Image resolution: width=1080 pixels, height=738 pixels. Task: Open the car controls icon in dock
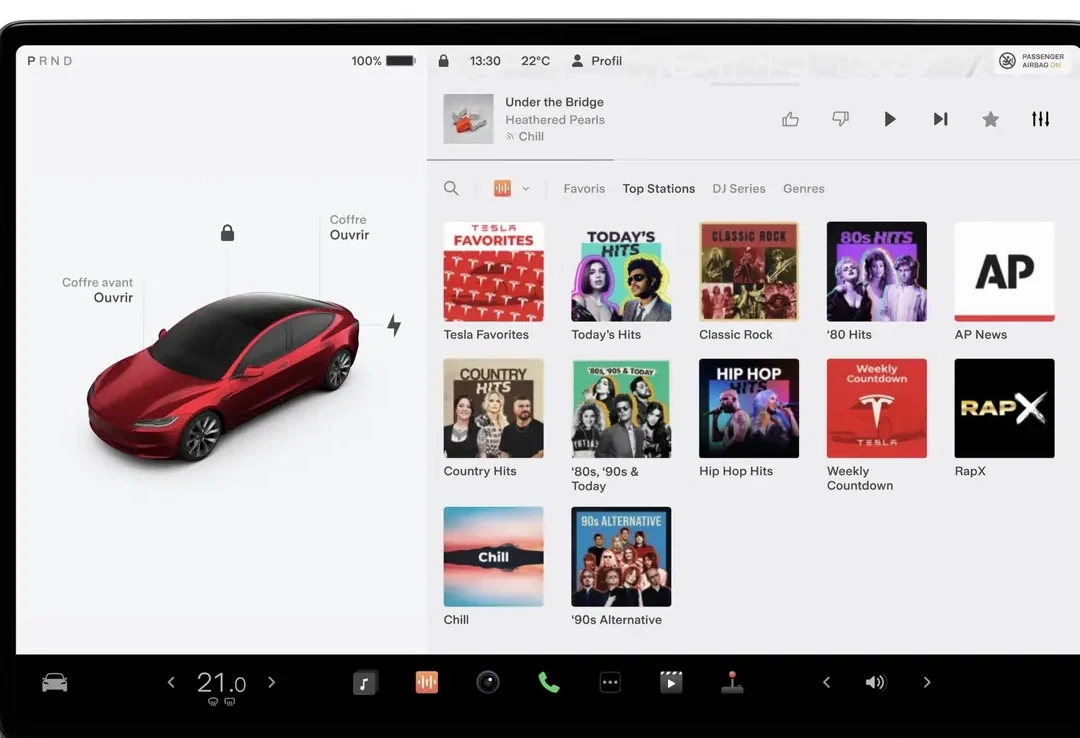pos(54,682)
